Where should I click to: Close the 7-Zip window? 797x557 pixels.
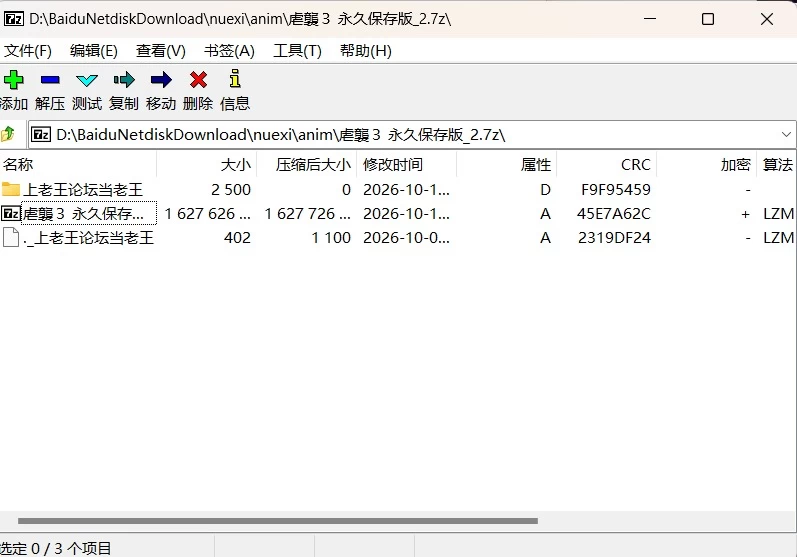click(x=767, y=19)
